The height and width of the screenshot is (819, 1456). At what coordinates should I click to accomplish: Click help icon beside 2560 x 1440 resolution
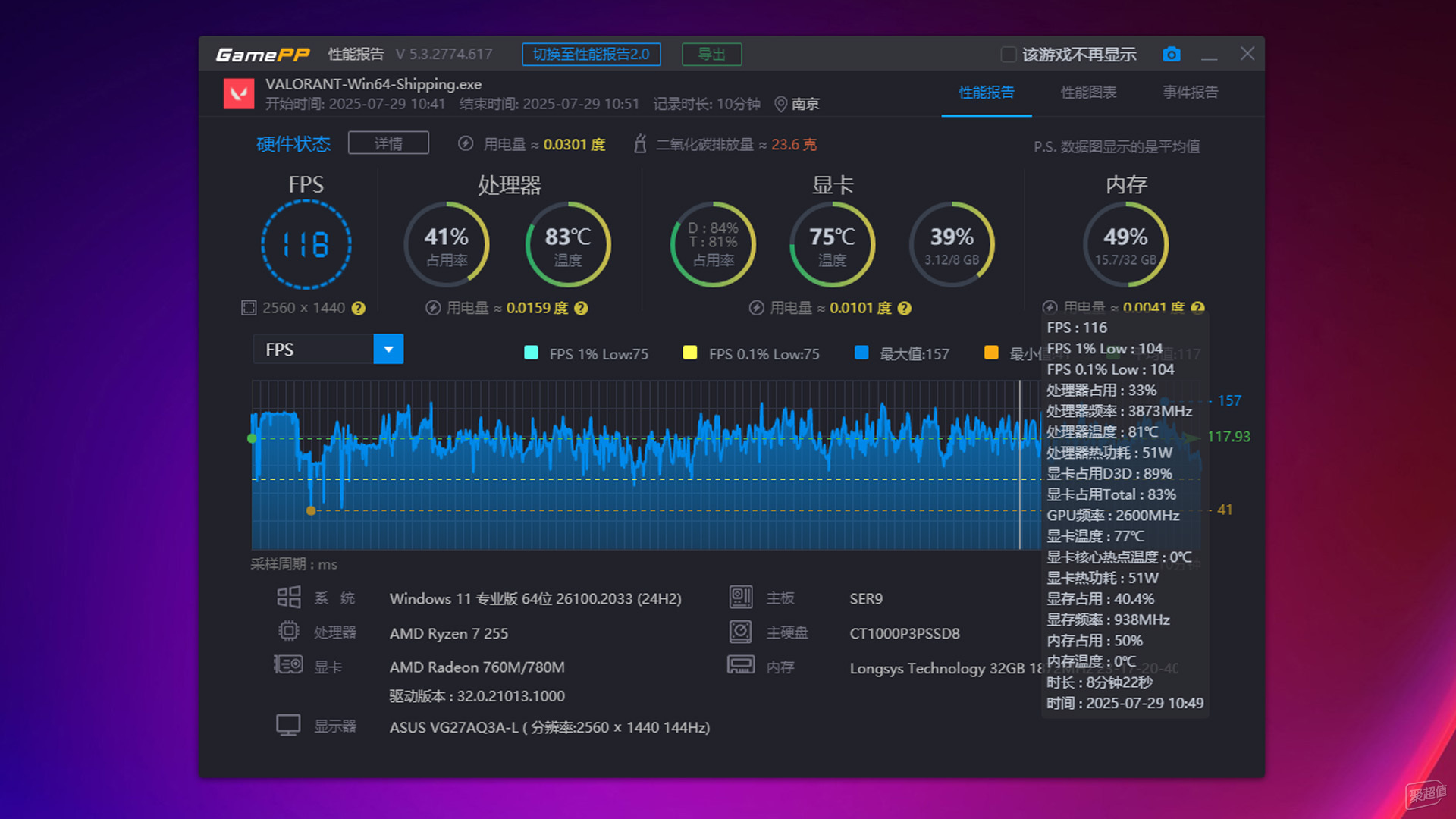click(359, 308)
